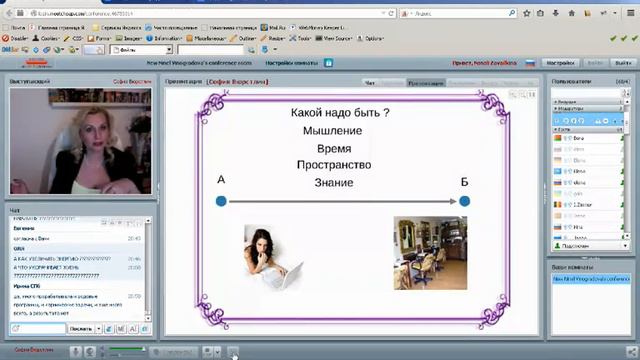Click the Выйти logout button
The height and width of the screenshot is (360, 640).
coord(623,63)
